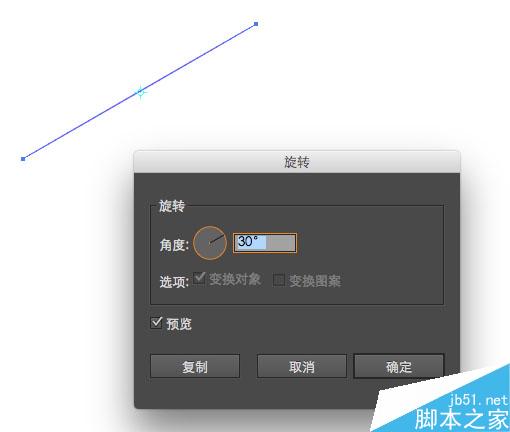
Task: Open the jb51.net watermark link
Action: (479, 400)
